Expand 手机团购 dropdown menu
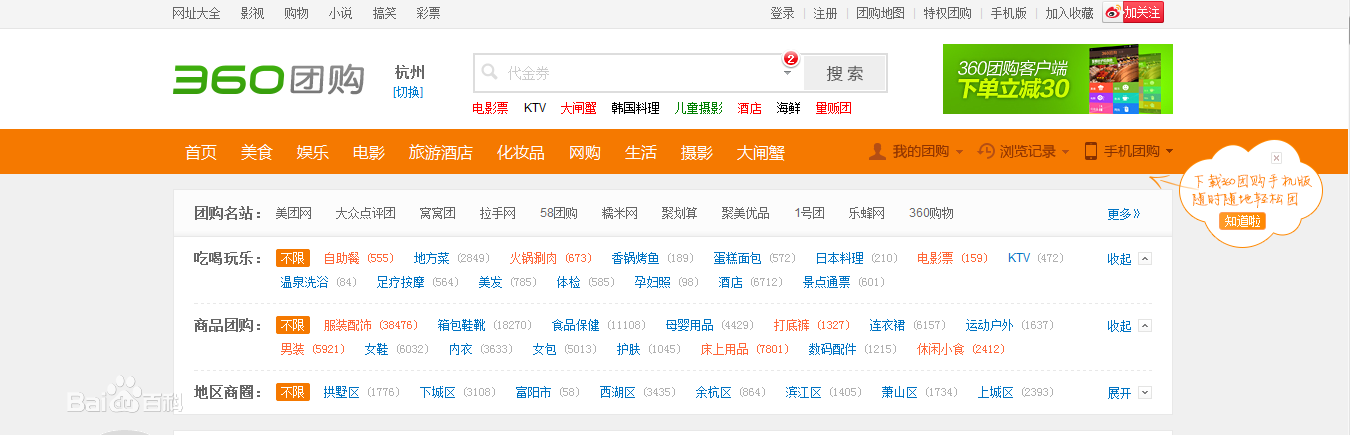This screenshot has height=435, width=1350. click(x=1169, y=152)
